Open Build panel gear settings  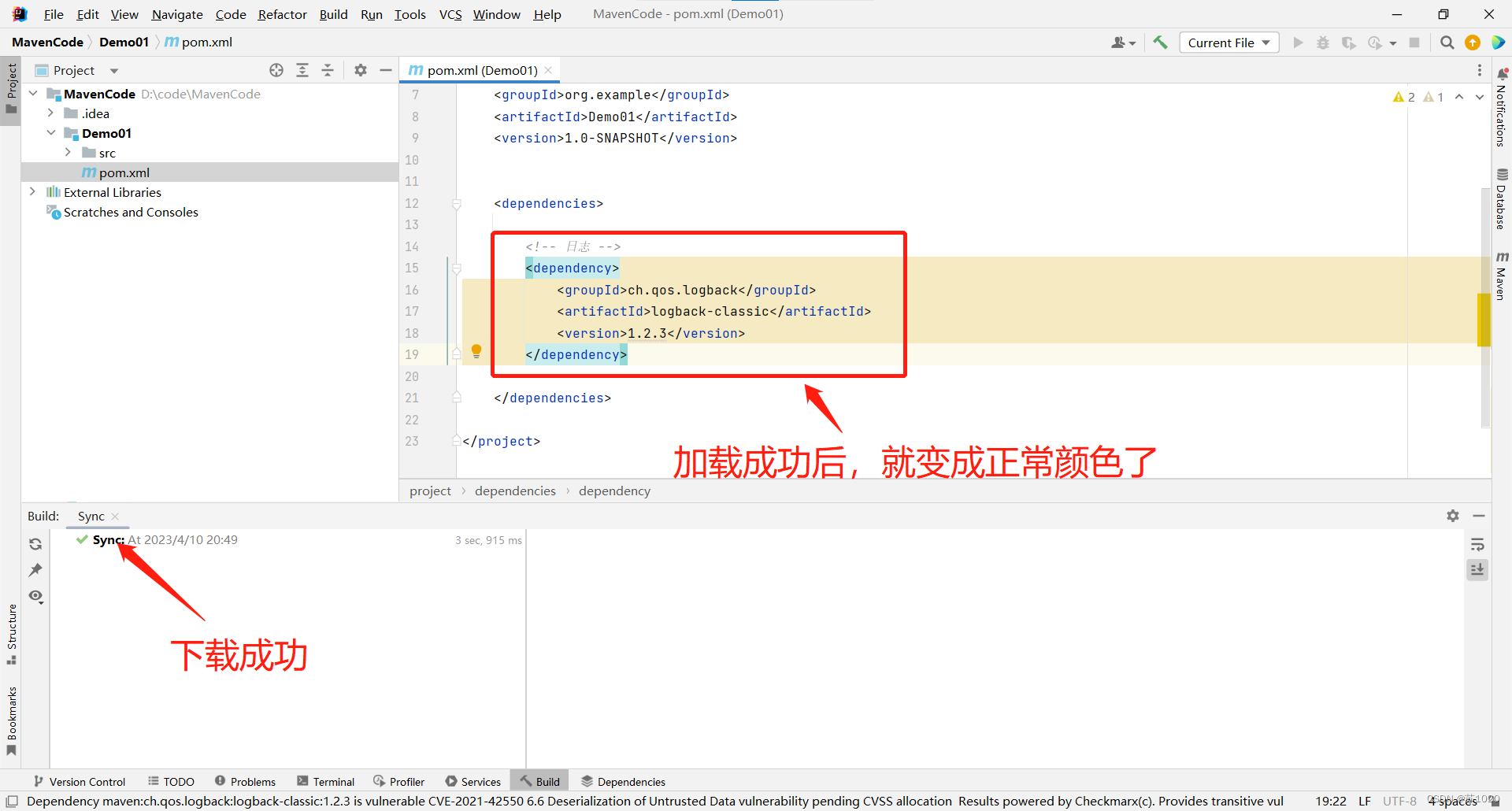pyautogui.click(x=1453, y=516)
